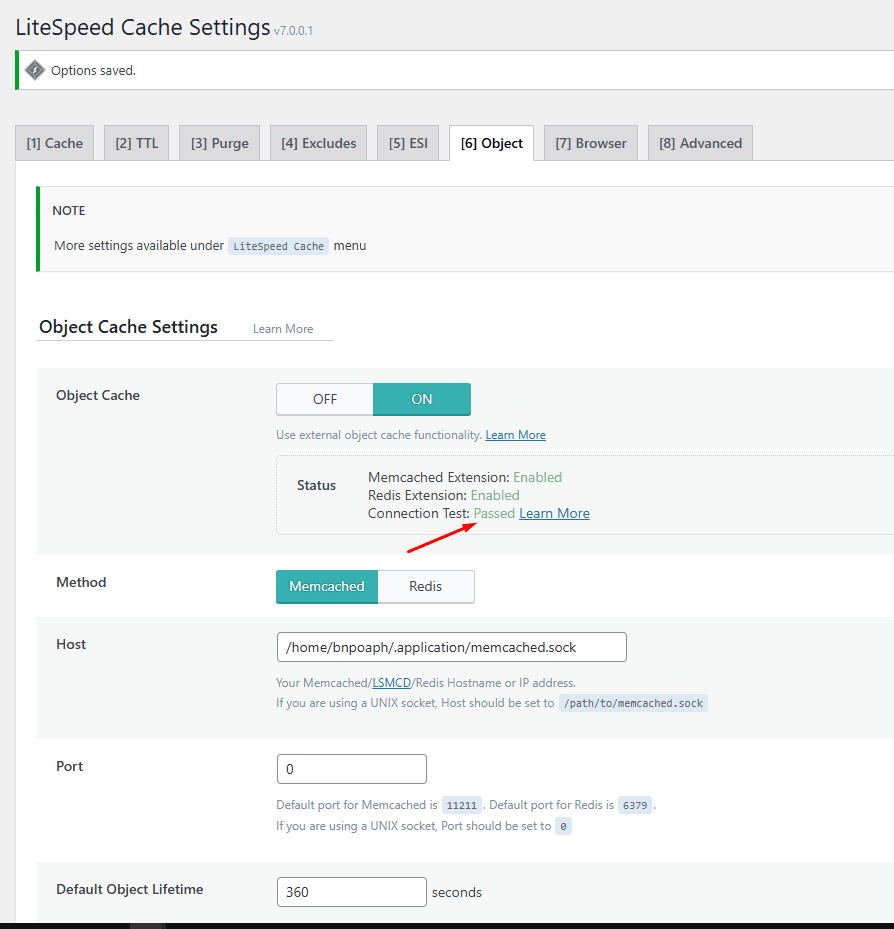This screenshot has height=929, width=894.
Task: Select Redis as the method
Action: click(426, 587)
